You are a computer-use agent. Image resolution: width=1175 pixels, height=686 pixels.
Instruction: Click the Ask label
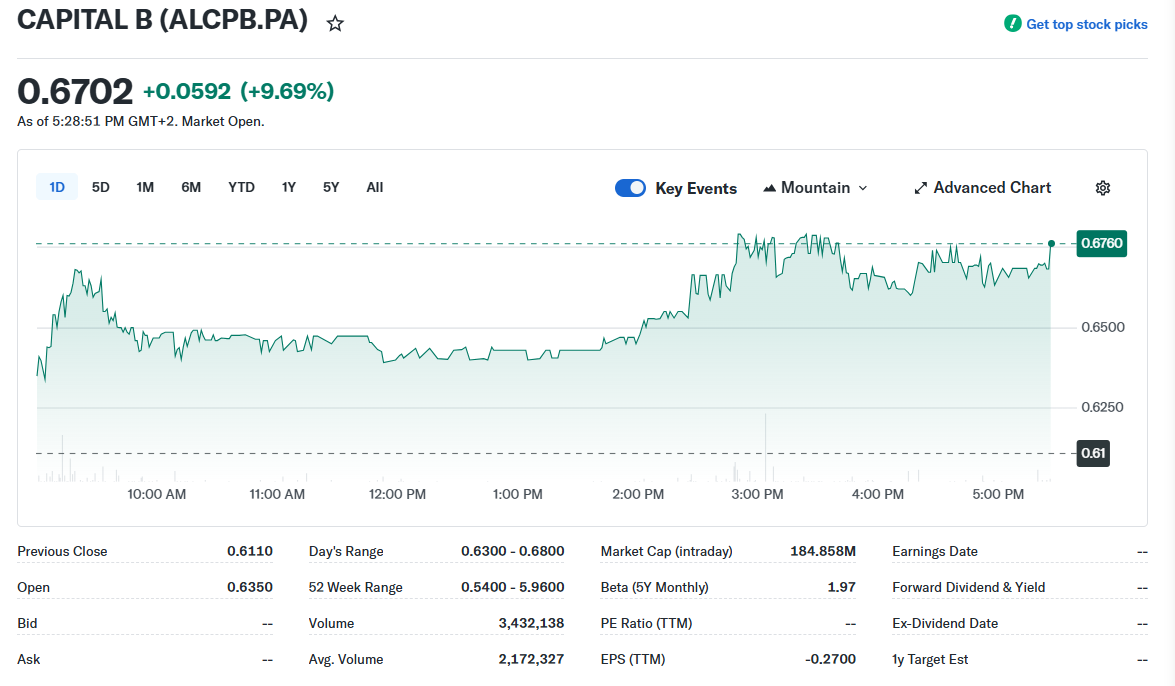[x=28, y=659]
